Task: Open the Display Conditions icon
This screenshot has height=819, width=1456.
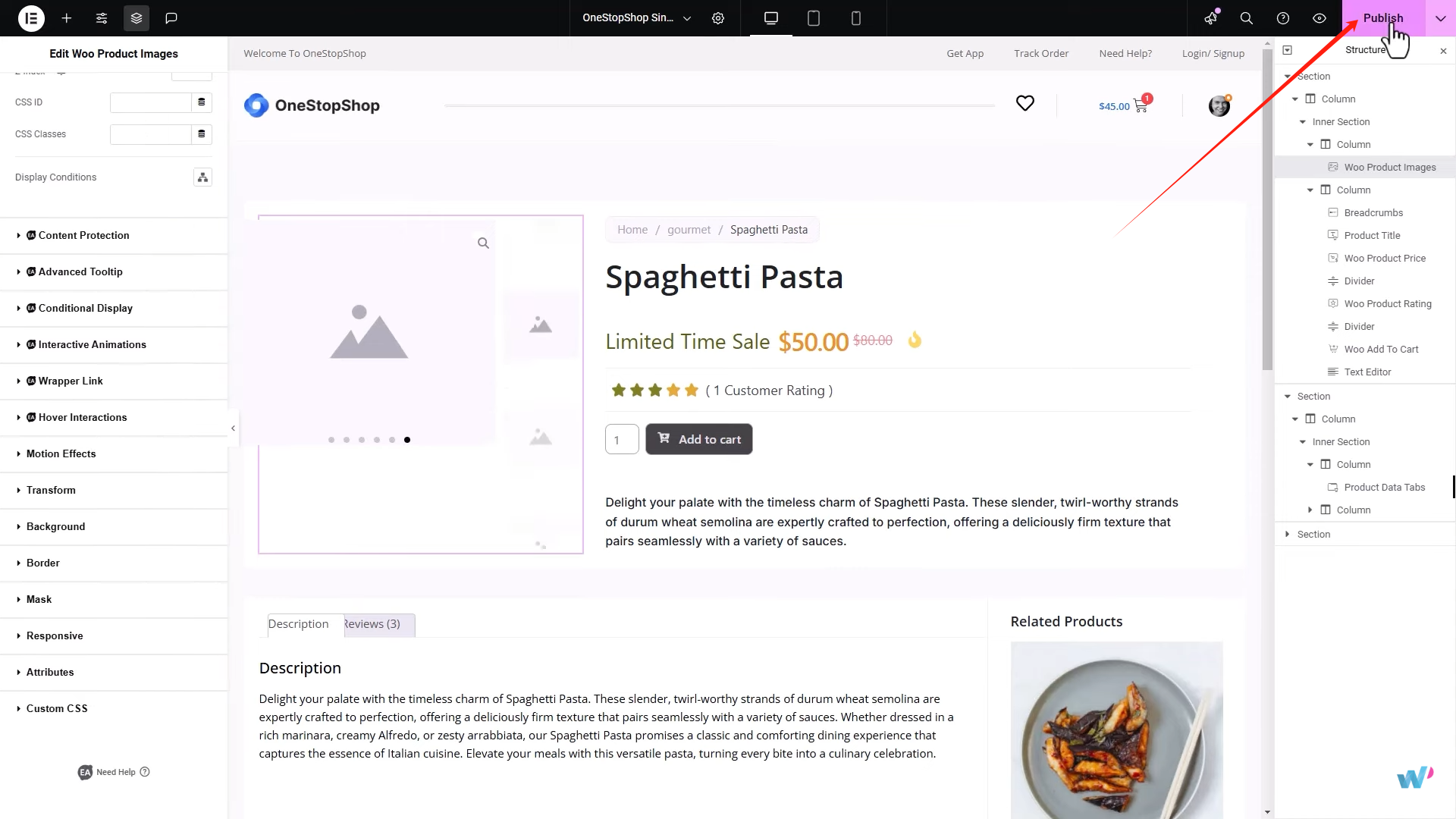Action: point(202,177)
